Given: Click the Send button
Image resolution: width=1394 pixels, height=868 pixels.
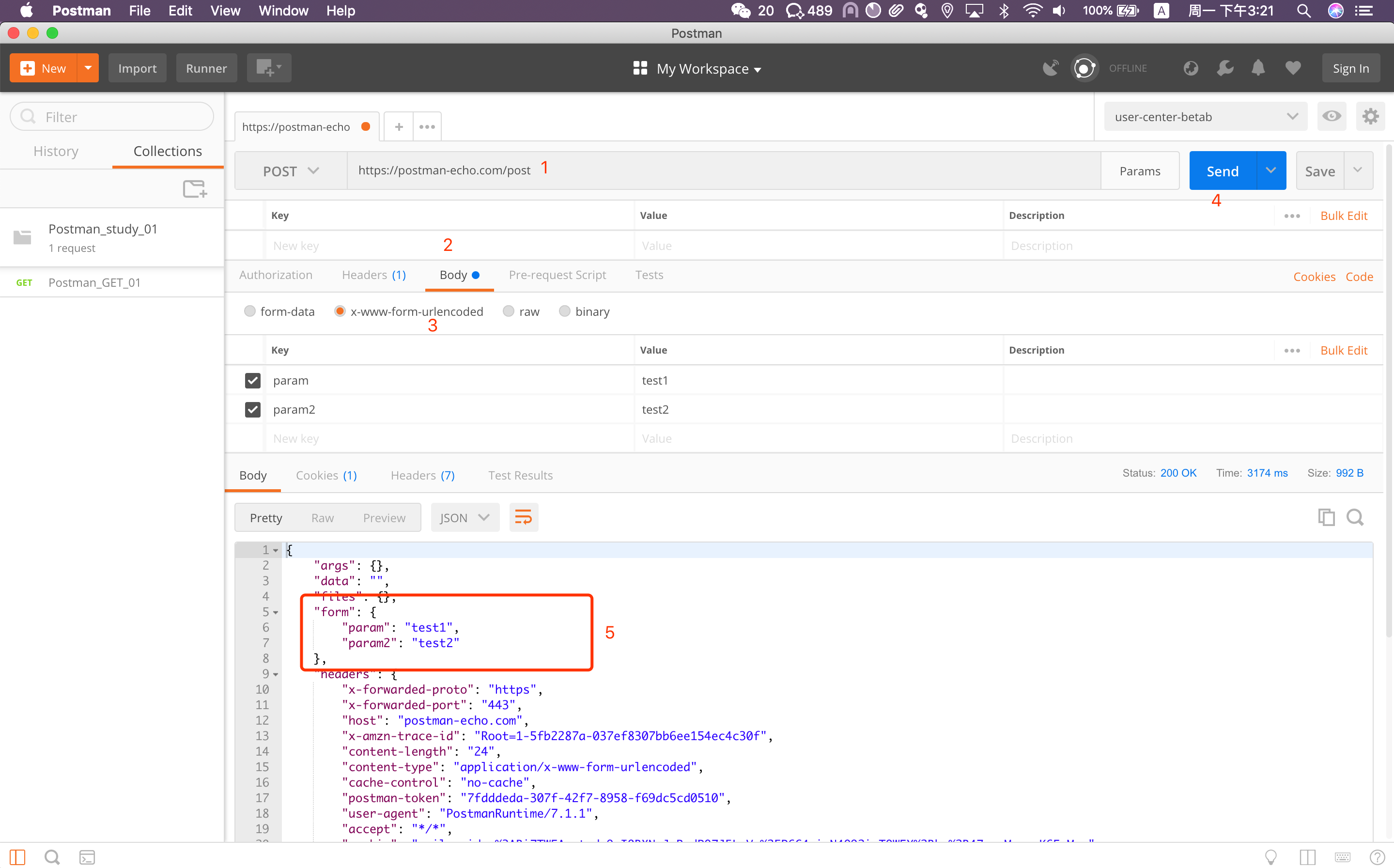Looking at the screenshot, I should click(x=1223, y=171).
